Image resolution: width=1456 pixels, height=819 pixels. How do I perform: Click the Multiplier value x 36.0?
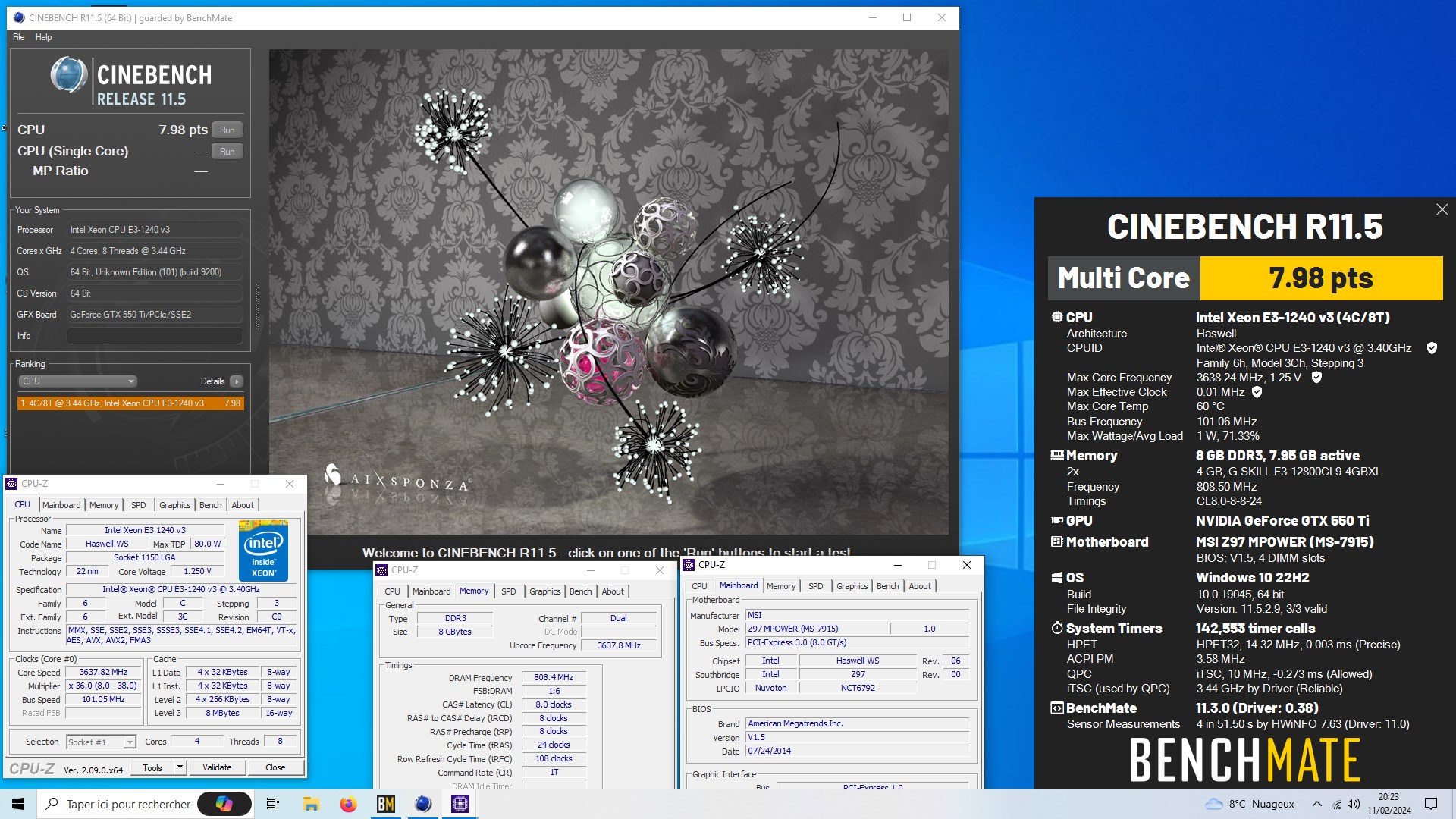(x=103, y=686)
